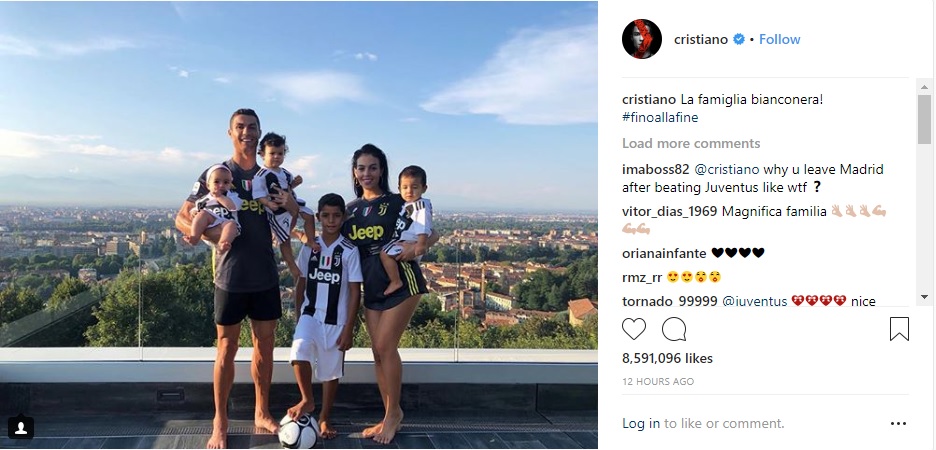Click the comments scrollbar thumb

(924, 119)
